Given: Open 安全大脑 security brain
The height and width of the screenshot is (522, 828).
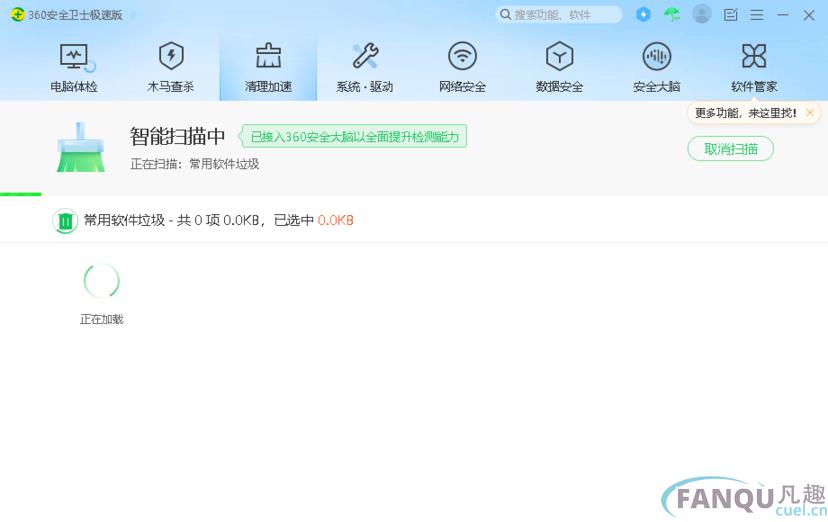Looking at the screenshot, I should click(x=656, y=66).
